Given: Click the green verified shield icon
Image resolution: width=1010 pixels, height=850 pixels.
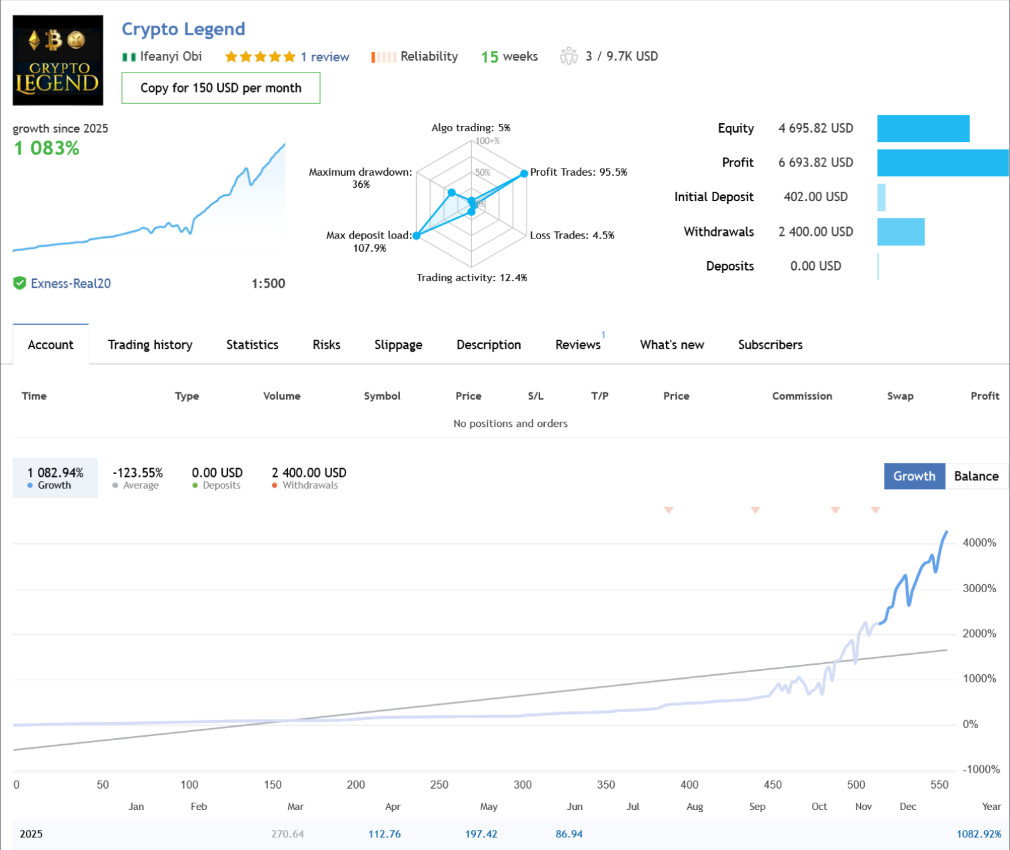Looking at the screenshot, I should [20, 283].
